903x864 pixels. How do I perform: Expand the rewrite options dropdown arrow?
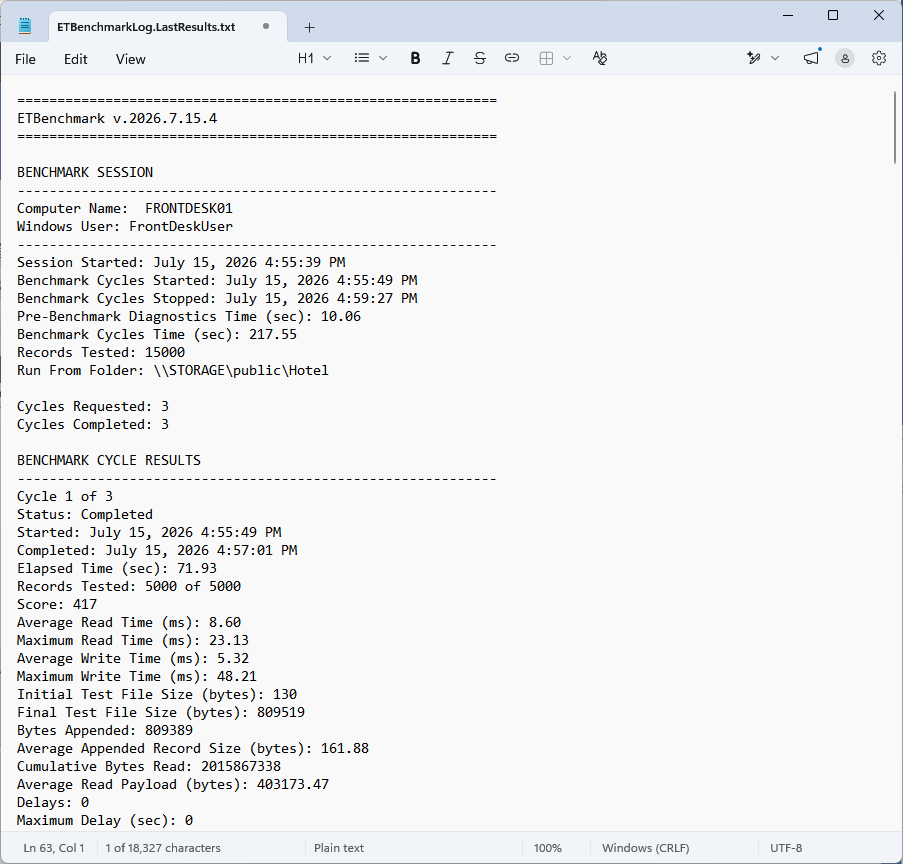pos(775,58)
